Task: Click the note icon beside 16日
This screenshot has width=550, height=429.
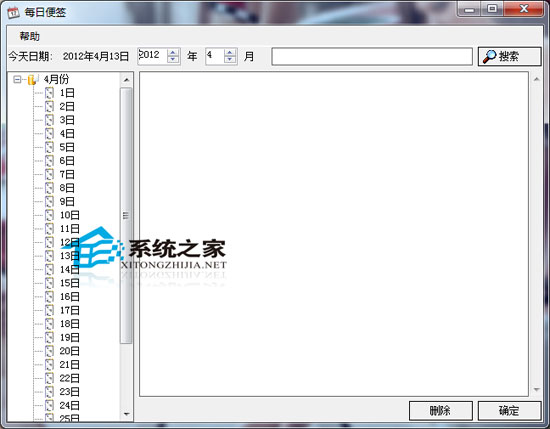Action: [49, 297]
